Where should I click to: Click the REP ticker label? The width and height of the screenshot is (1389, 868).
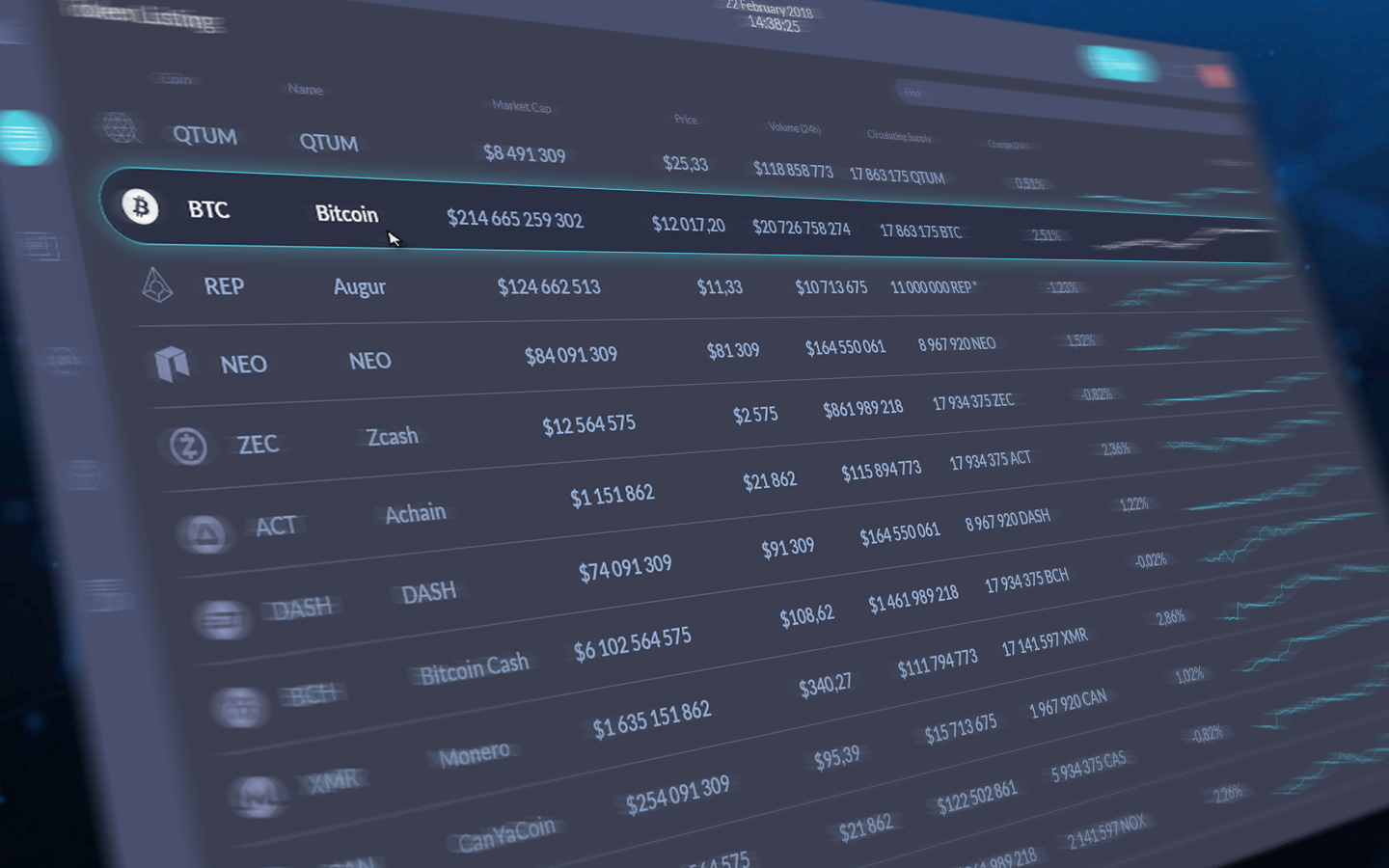[x=224, y=286]
